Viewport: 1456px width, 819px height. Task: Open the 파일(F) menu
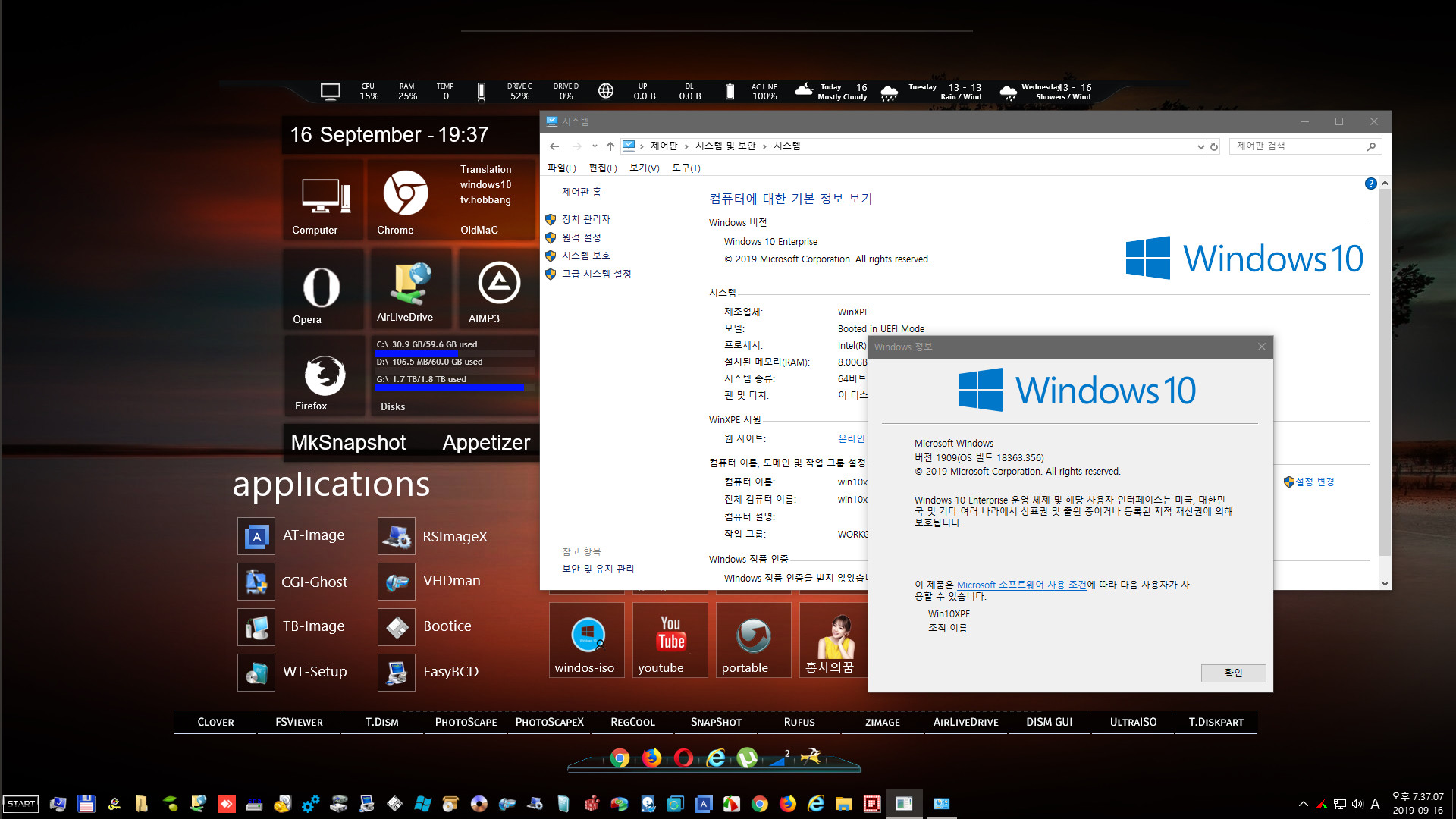pos(562,168)
